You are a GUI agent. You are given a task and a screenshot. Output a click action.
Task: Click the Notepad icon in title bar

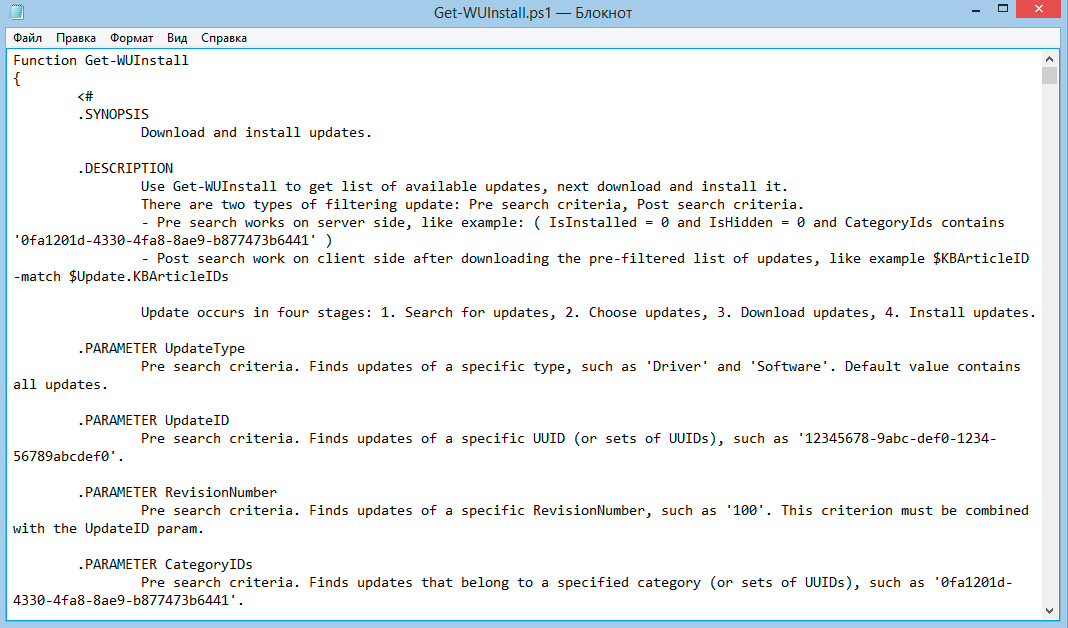click(16, 12)
